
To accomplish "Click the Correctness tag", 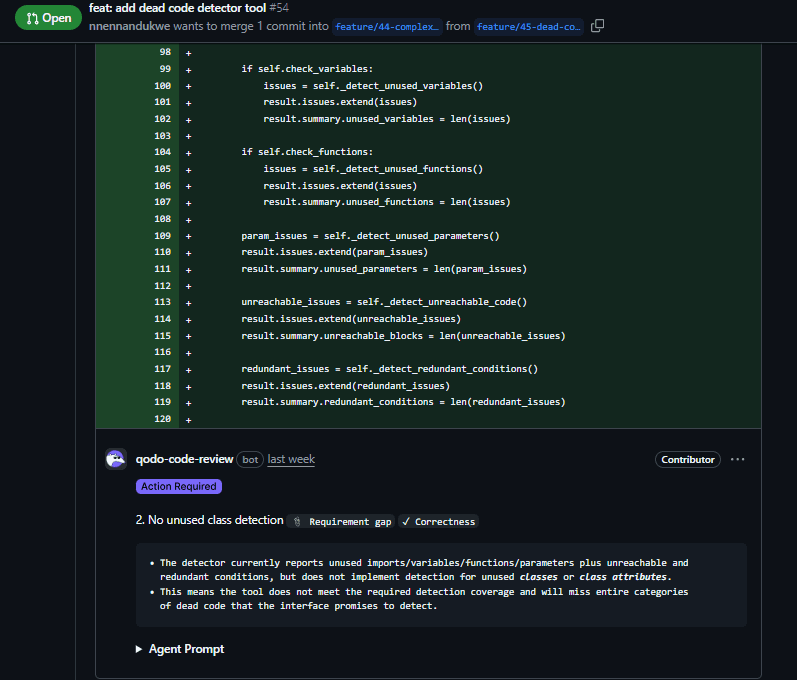I will click(x=438, y=521).
